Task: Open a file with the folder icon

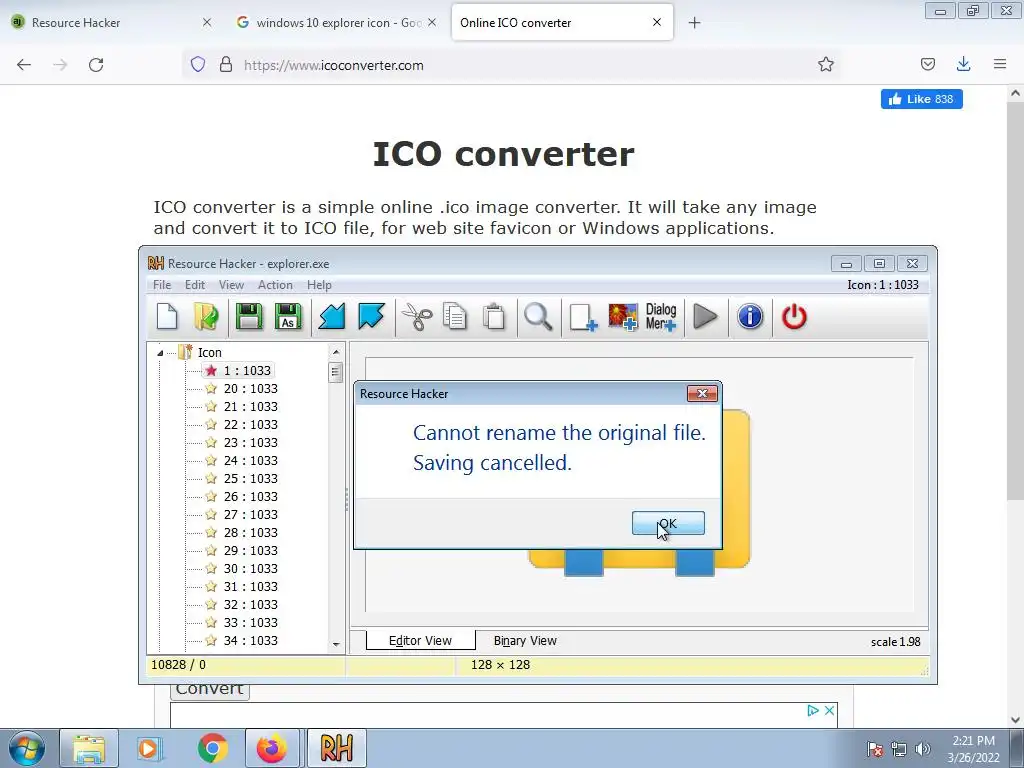Action: coord(206,317)
